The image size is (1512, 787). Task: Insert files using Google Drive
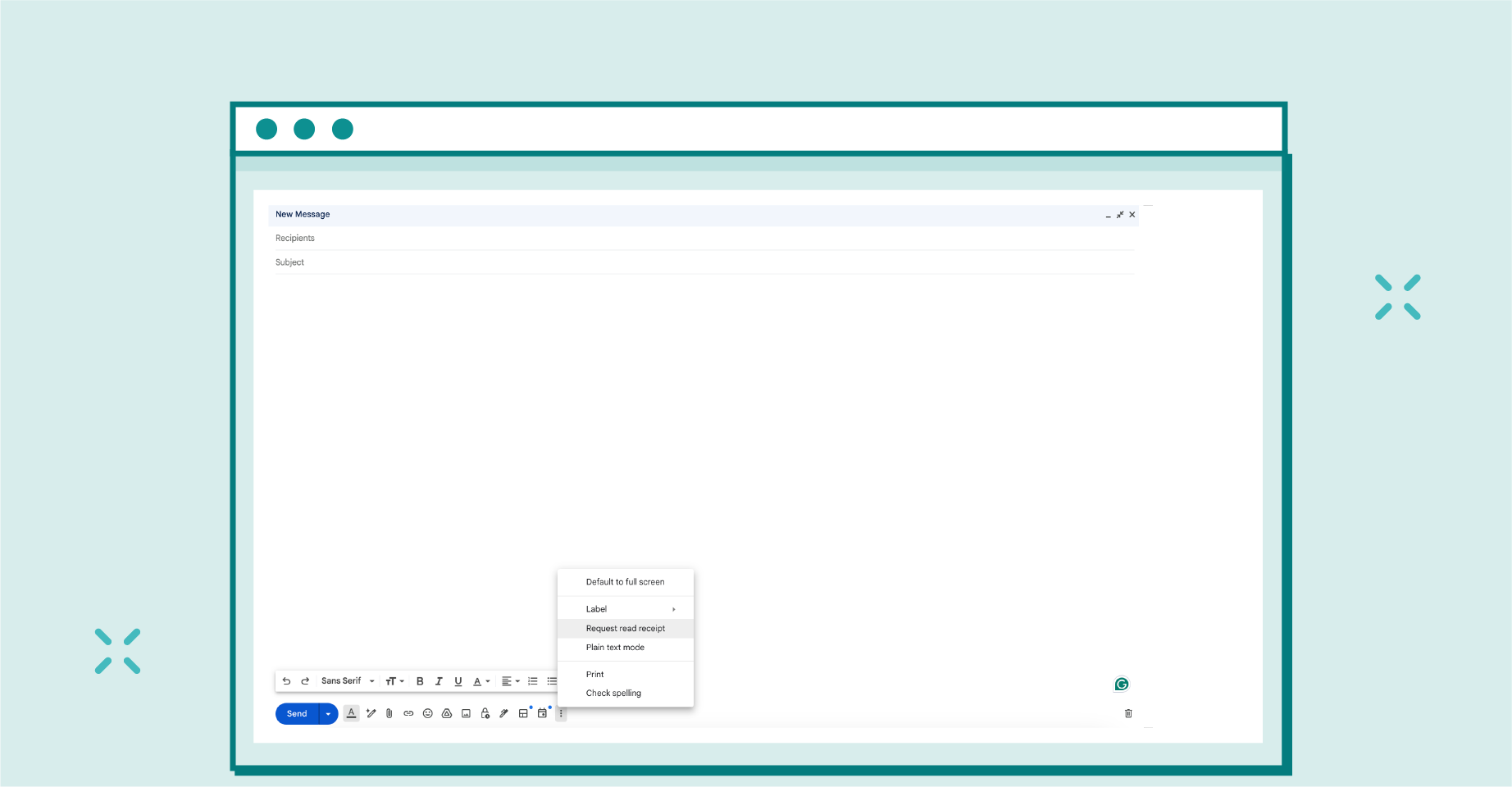pos(447,713)
